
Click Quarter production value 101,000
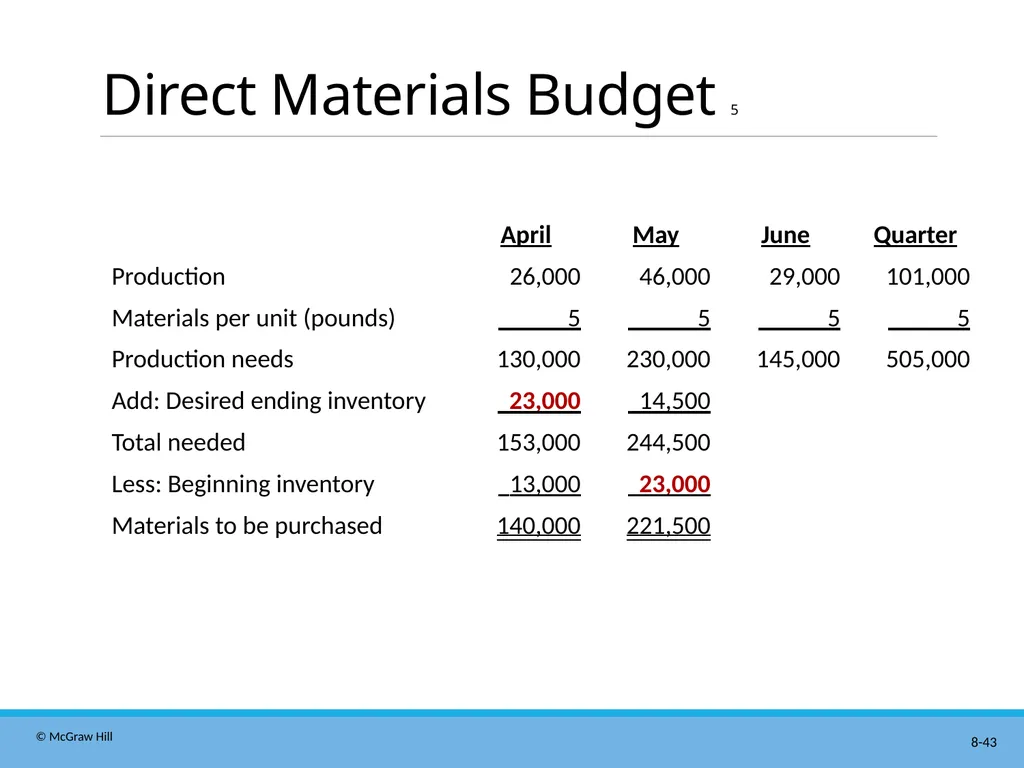pyautogui.click(x=928, y=277)
